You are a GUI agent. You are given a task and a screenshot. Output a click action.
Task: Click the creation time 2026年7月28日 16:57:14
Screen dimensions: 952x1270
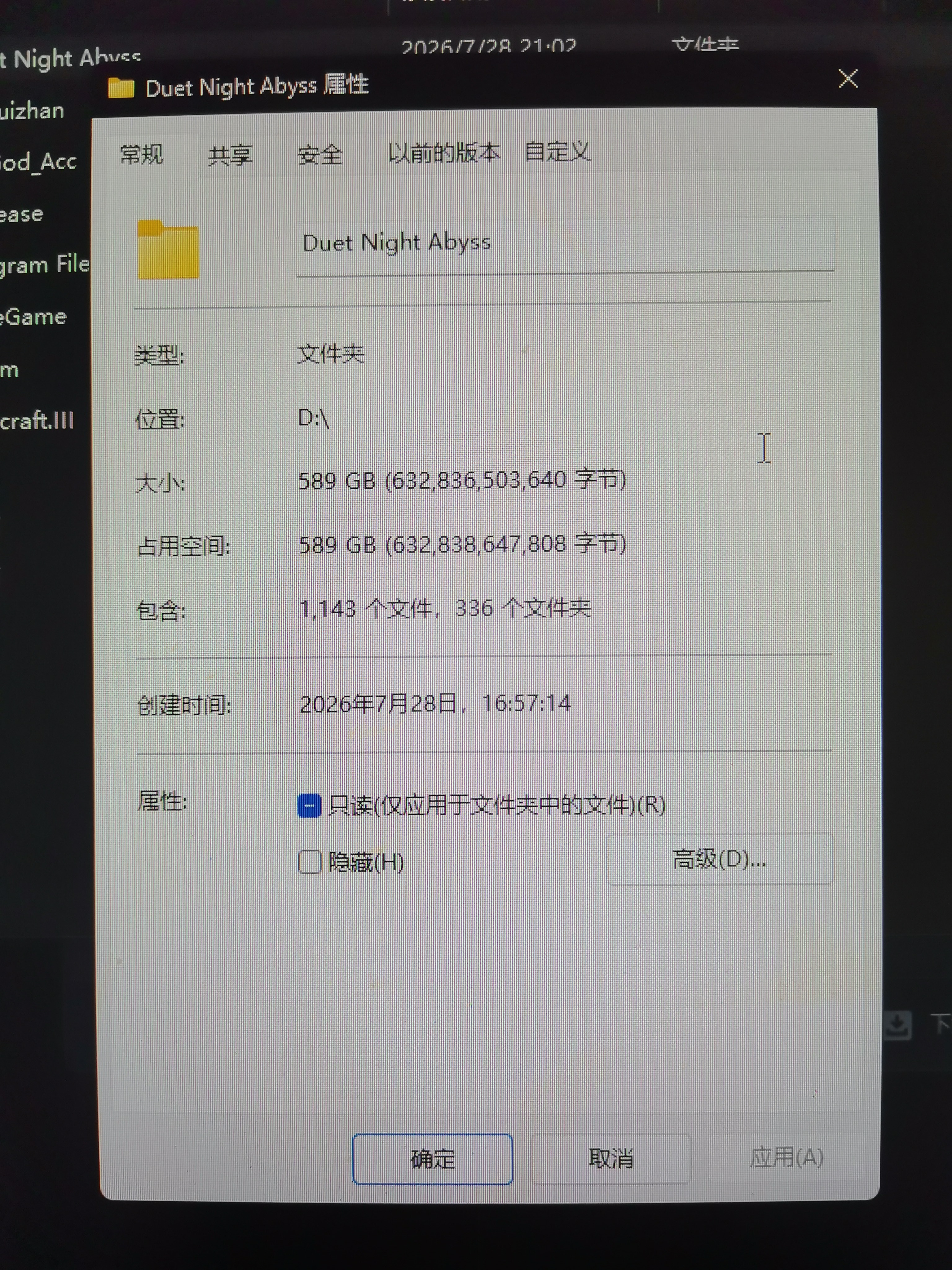click(435, 703)
